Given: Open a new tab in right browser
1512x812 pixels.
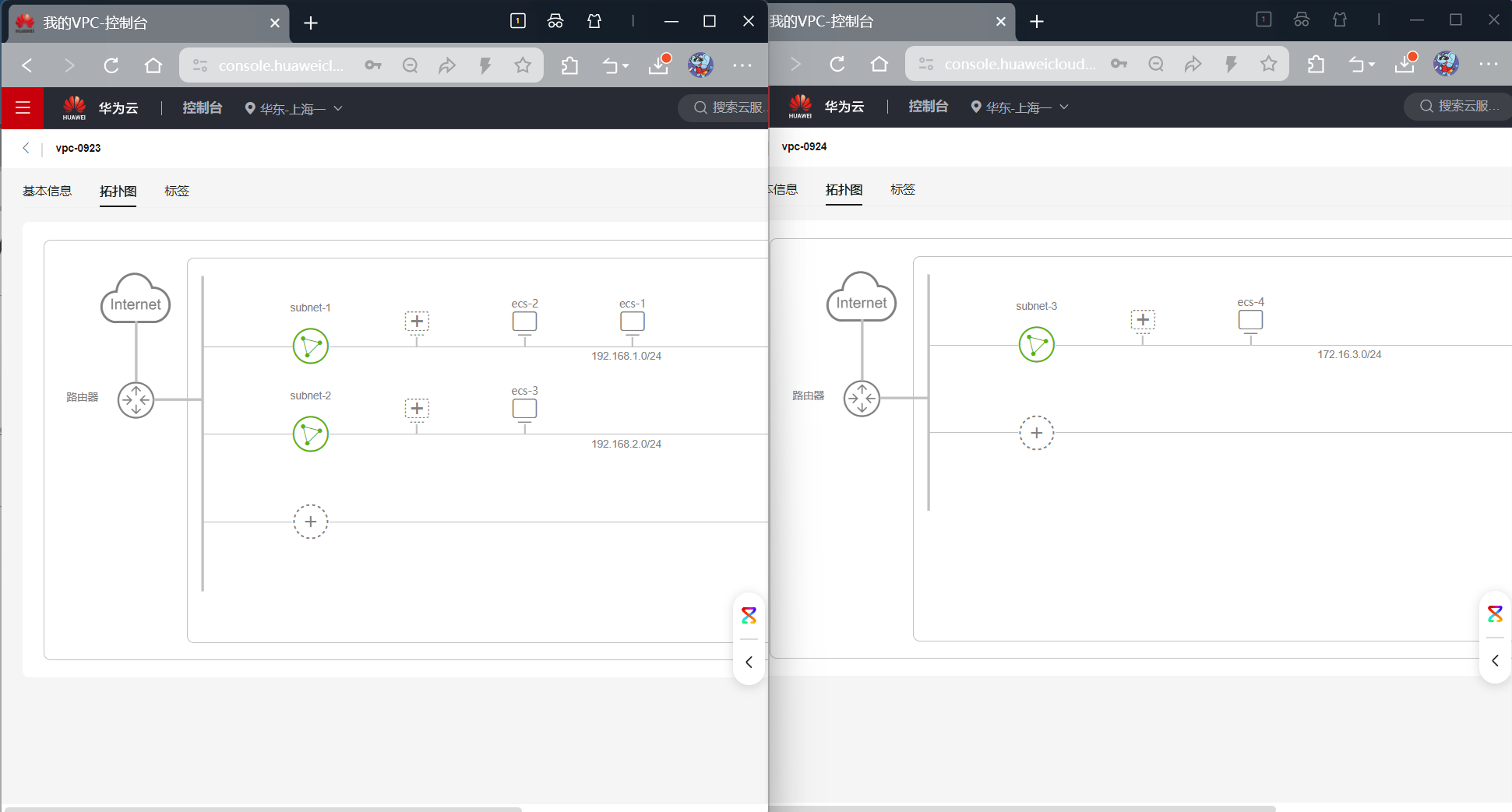Looking at the screenshot, I should pos(1037,22).
